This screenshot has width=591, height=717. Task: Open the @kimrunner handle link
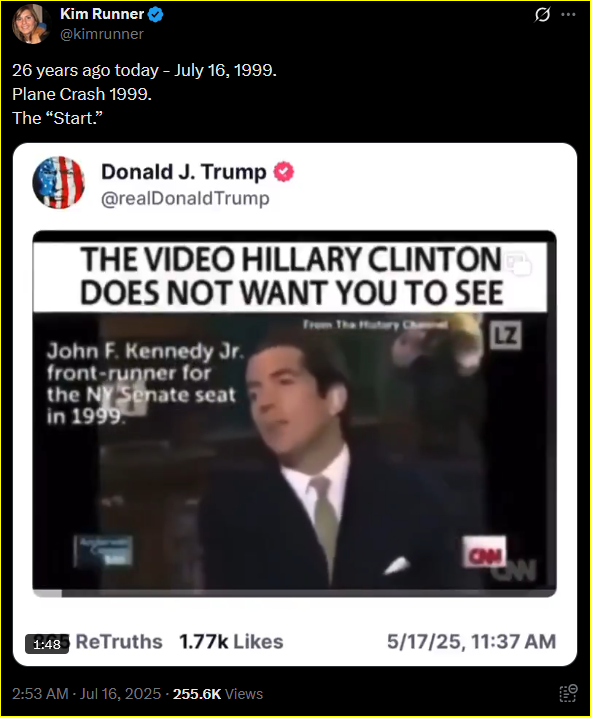102,34
